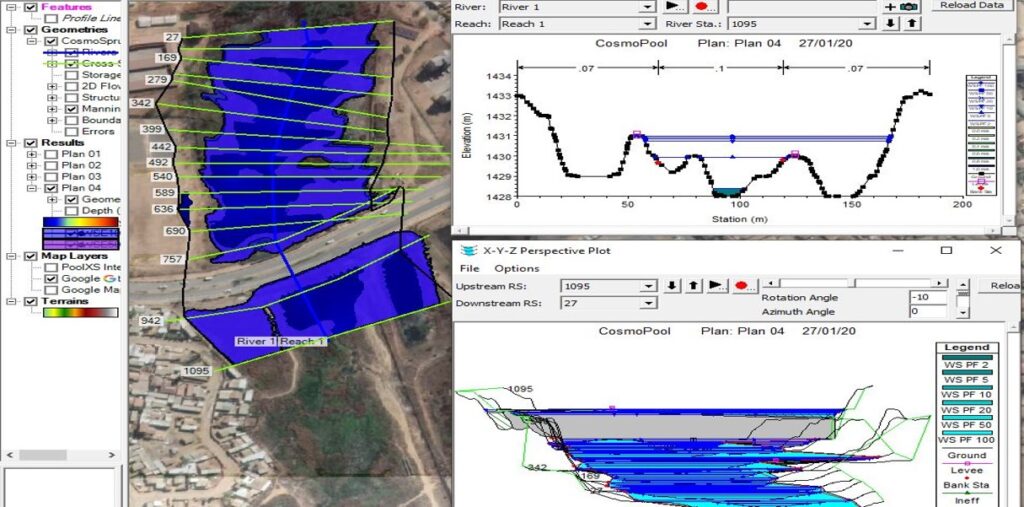Open the Downstream RS dropdown

(x=648, y=303)
